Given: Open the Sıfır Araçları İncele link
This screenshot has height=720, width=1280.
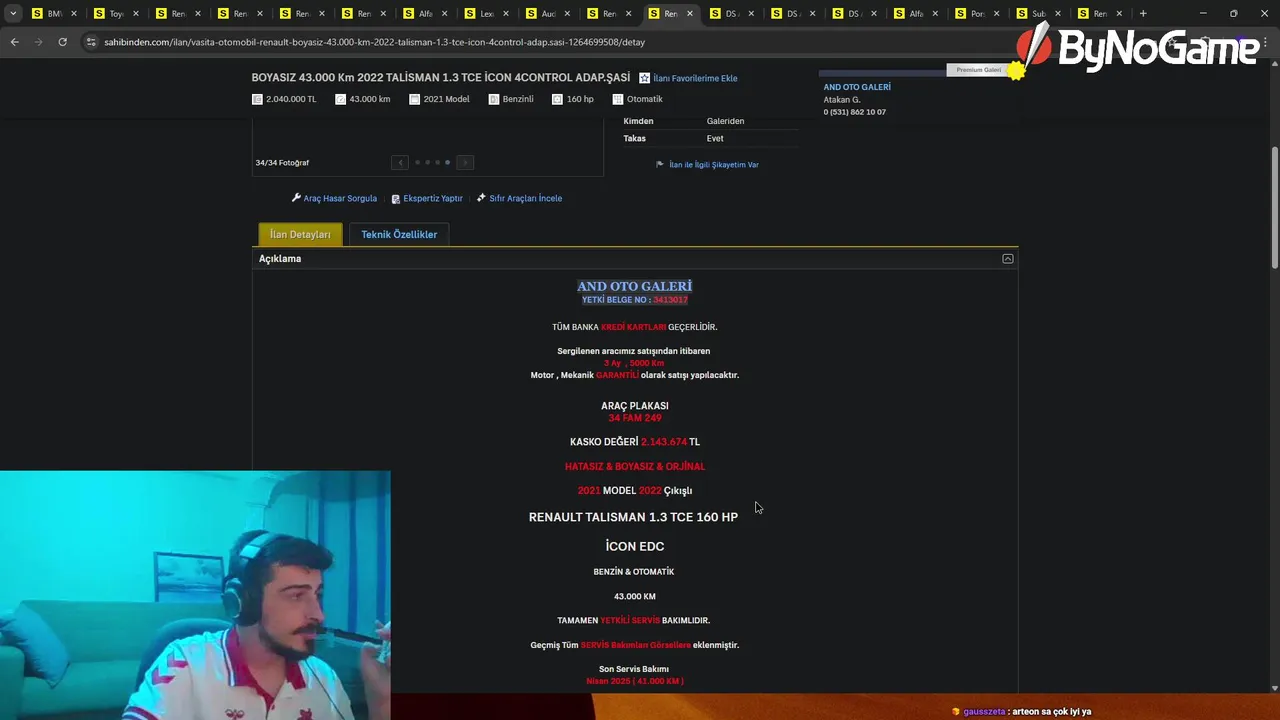Looking at the screenshot, I should [x=526, y=198].
